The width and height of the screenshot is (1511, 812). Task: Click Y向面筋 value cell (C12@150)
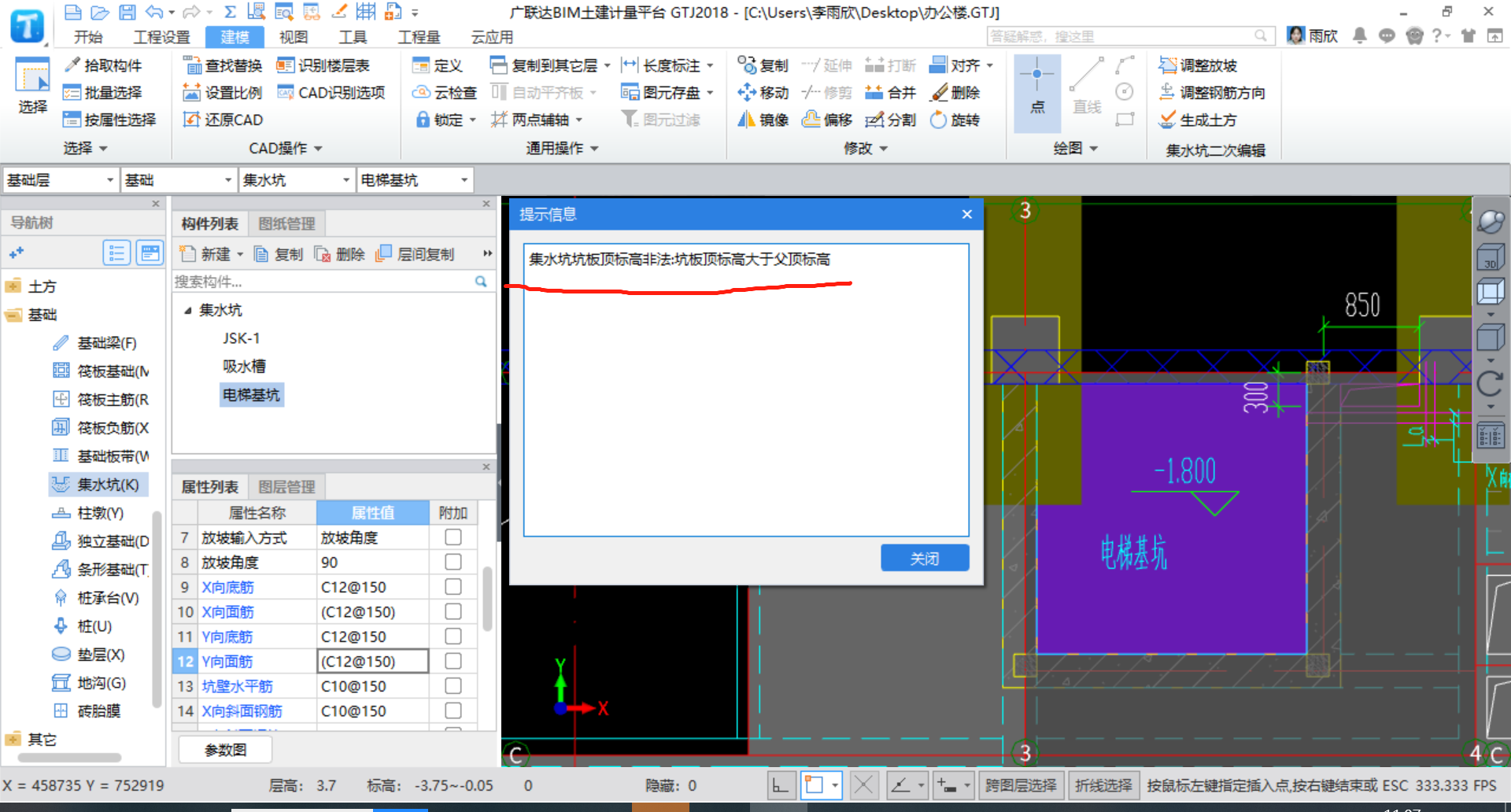coord(373,661)
